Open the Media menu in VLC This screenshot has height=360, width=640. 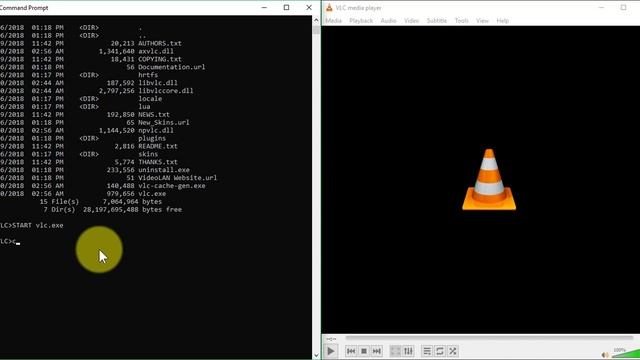[x=333, y=20]
